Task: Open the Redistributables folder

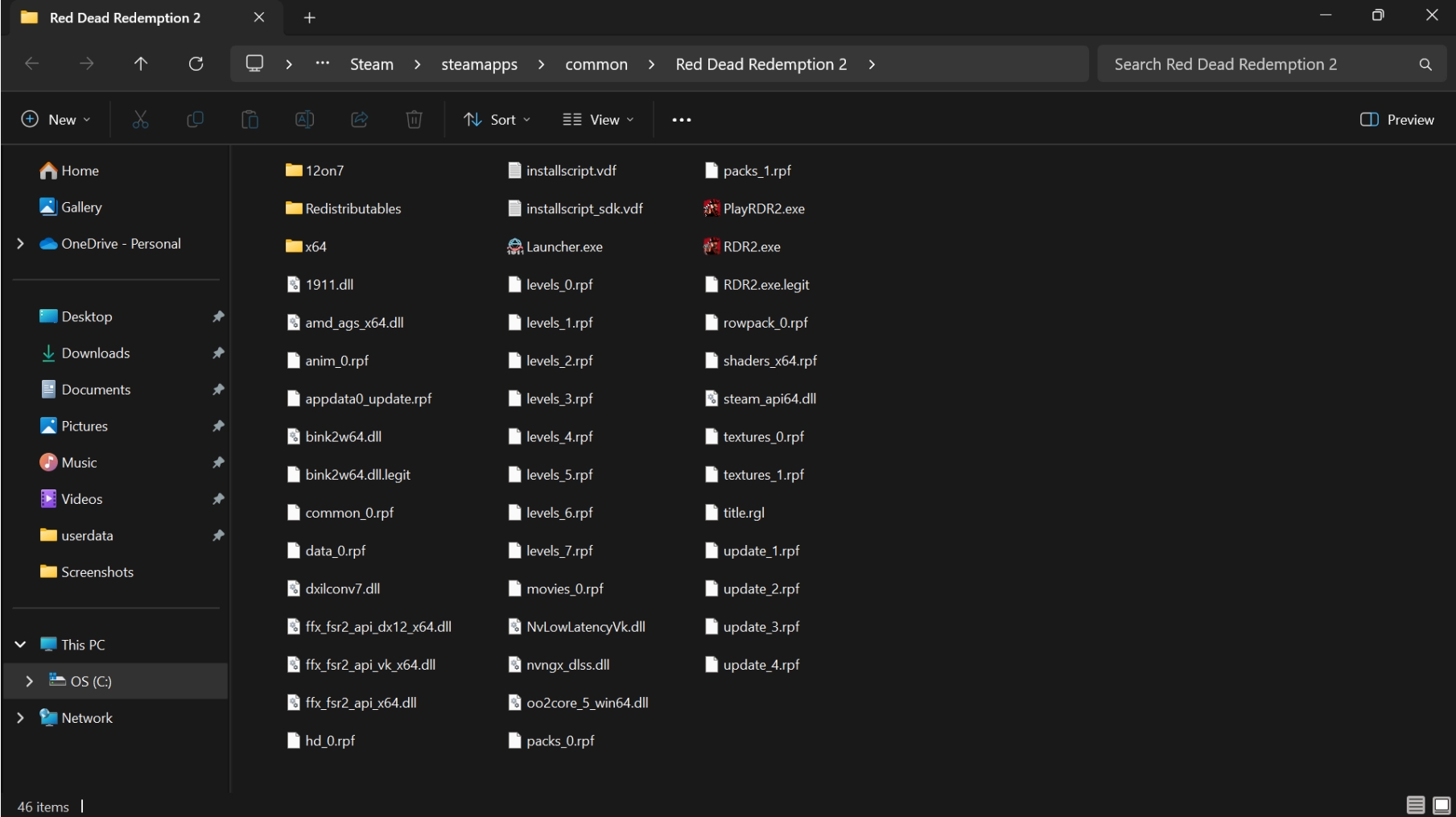Action: click(x=344, y=208)
